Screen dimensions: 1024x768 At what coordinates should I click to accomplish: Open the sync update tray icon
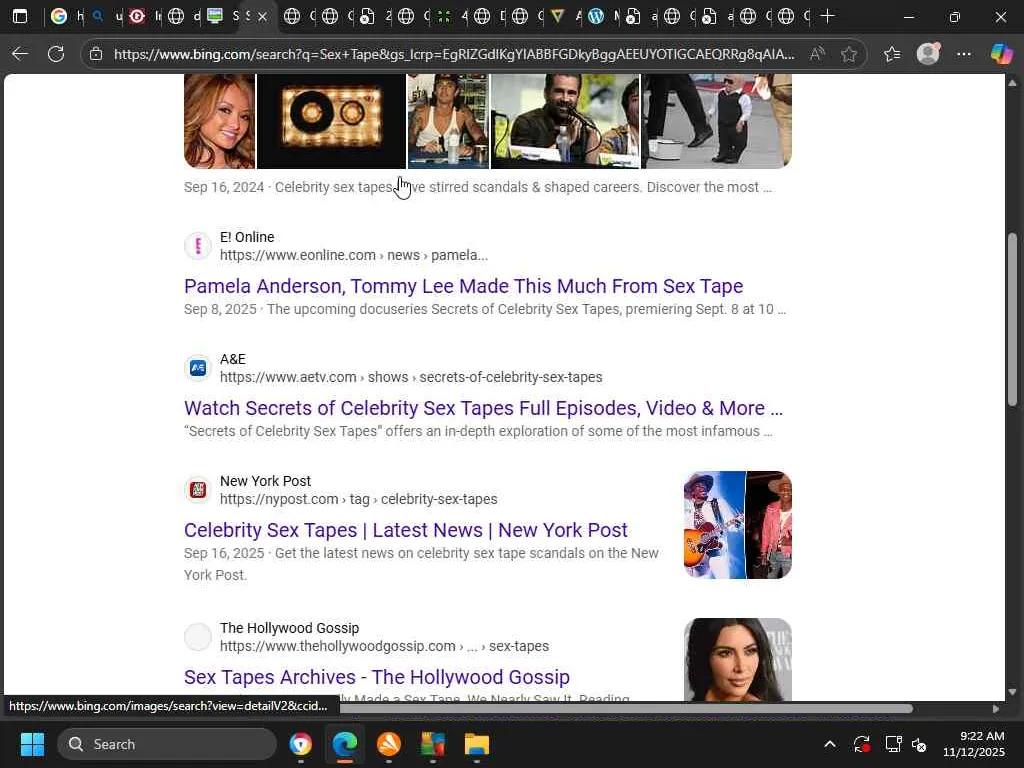coord(861,744)
